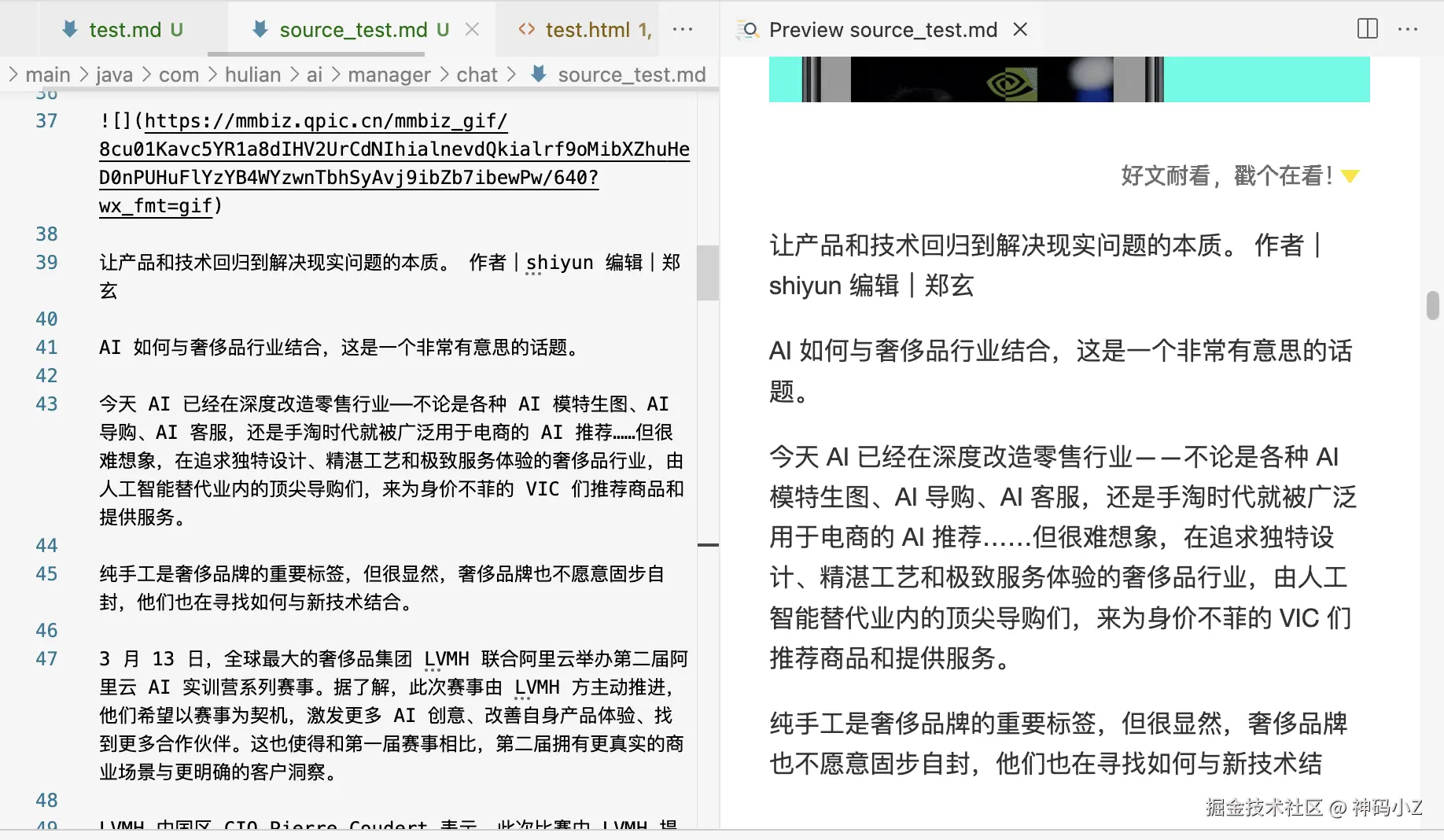The height and width of the screenshot is (840, 1444).
Task: Click line number 45 in the gutter
Action: pos(46,574)
